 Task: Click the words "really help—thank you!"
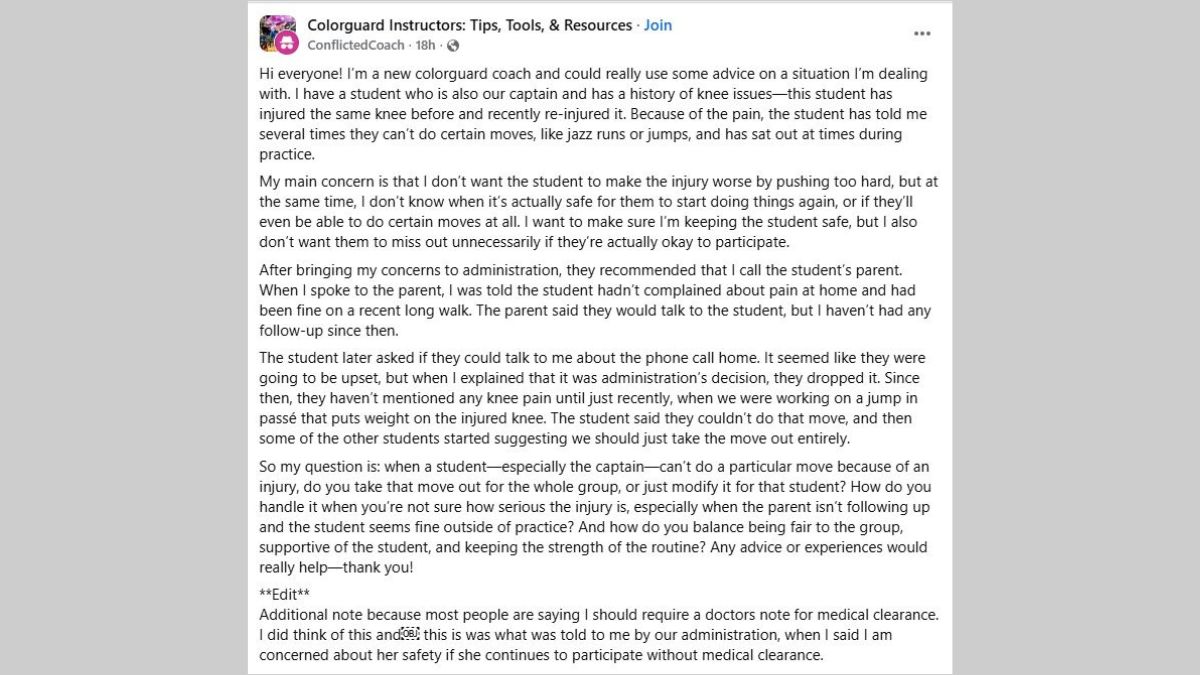pyautogui.click(x=336, y=567)
